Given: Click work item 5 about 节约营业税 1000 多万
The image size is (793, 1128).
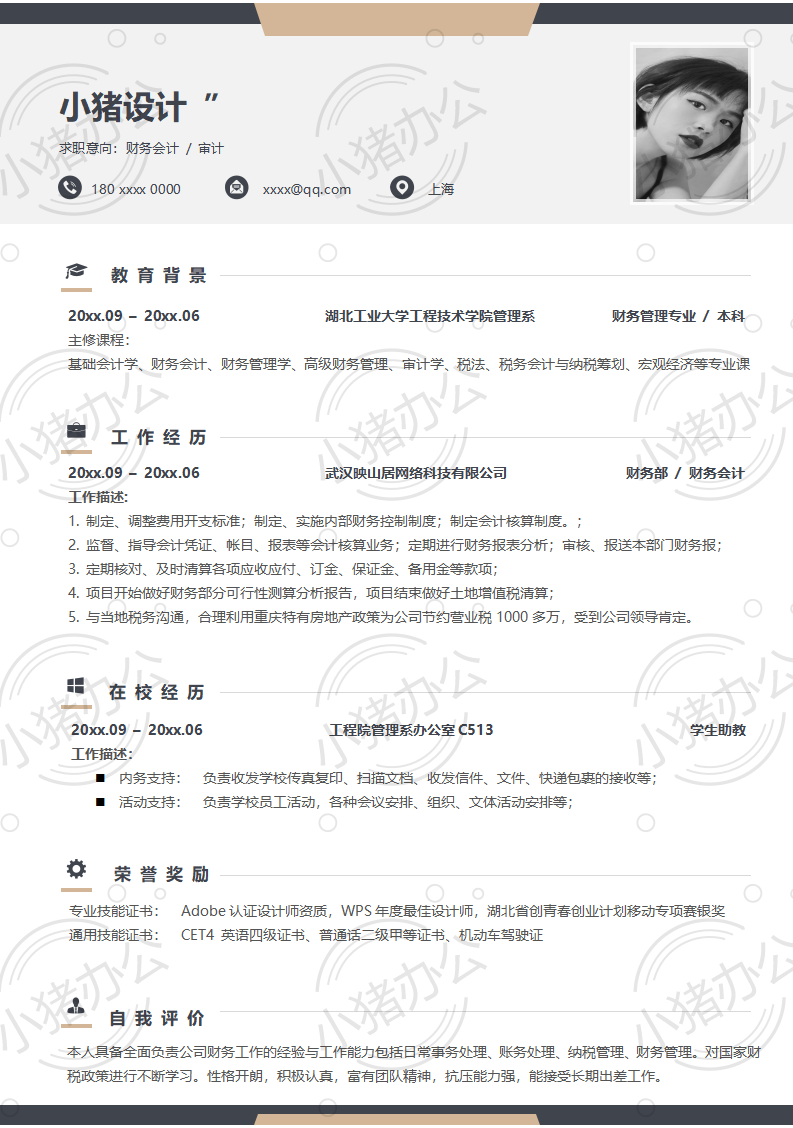Looking at the screenshot, I should (381, 617).
